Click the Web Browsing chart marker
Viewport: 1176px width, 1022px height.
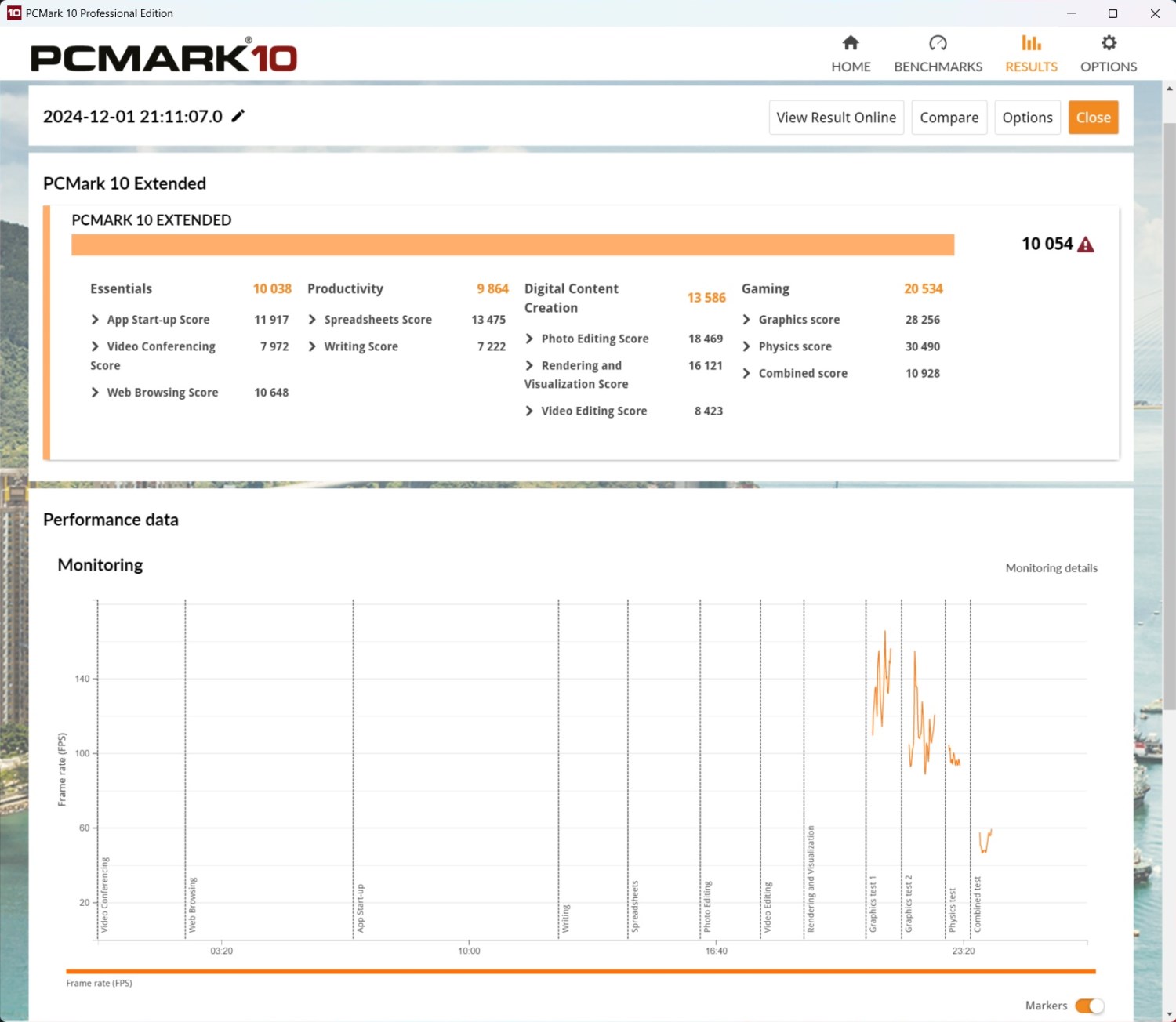point(192,905)
